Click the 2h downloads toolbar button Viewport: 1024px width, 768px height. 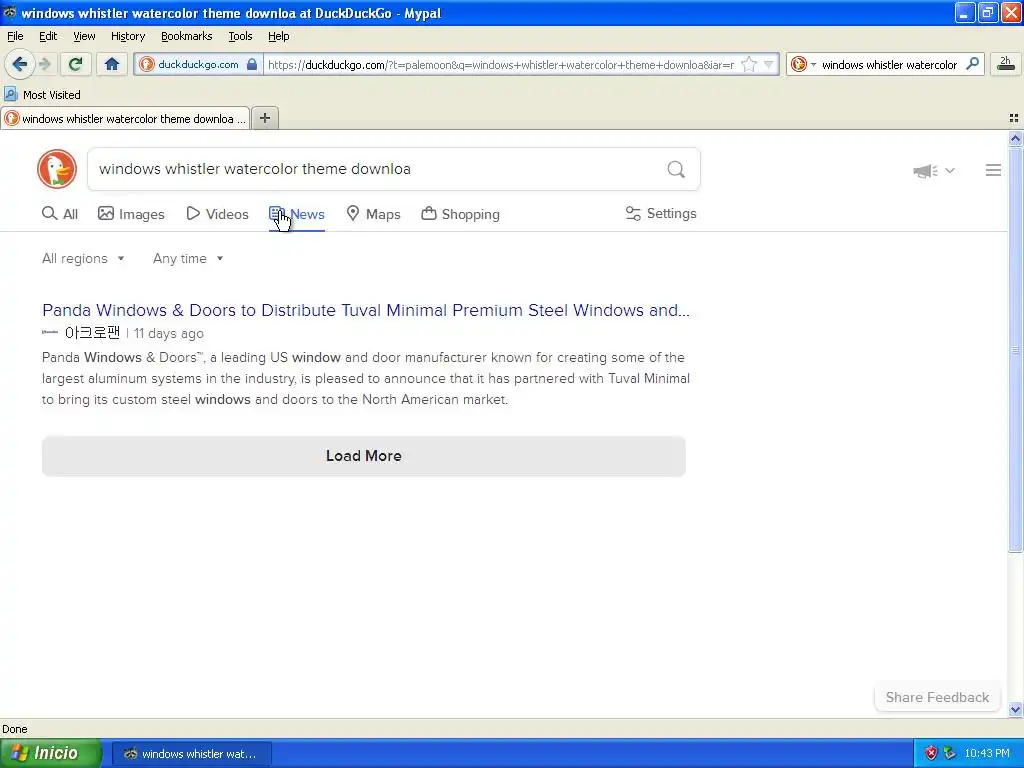(x=1006, y=64)
